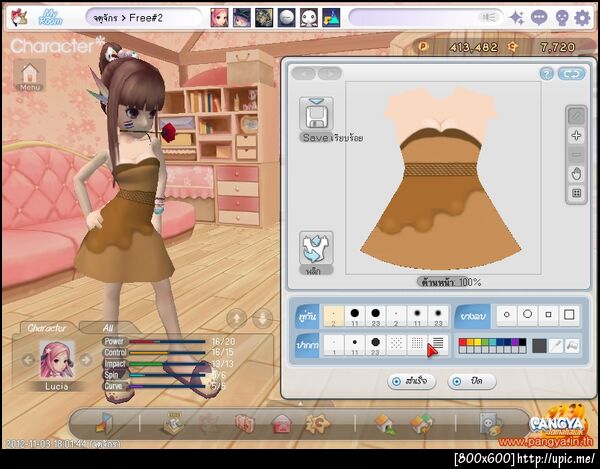The width and height of the screenshot is (600, 469).
Task: Click the pink-haired character avatar in top bar
Action: pos(219,18)
